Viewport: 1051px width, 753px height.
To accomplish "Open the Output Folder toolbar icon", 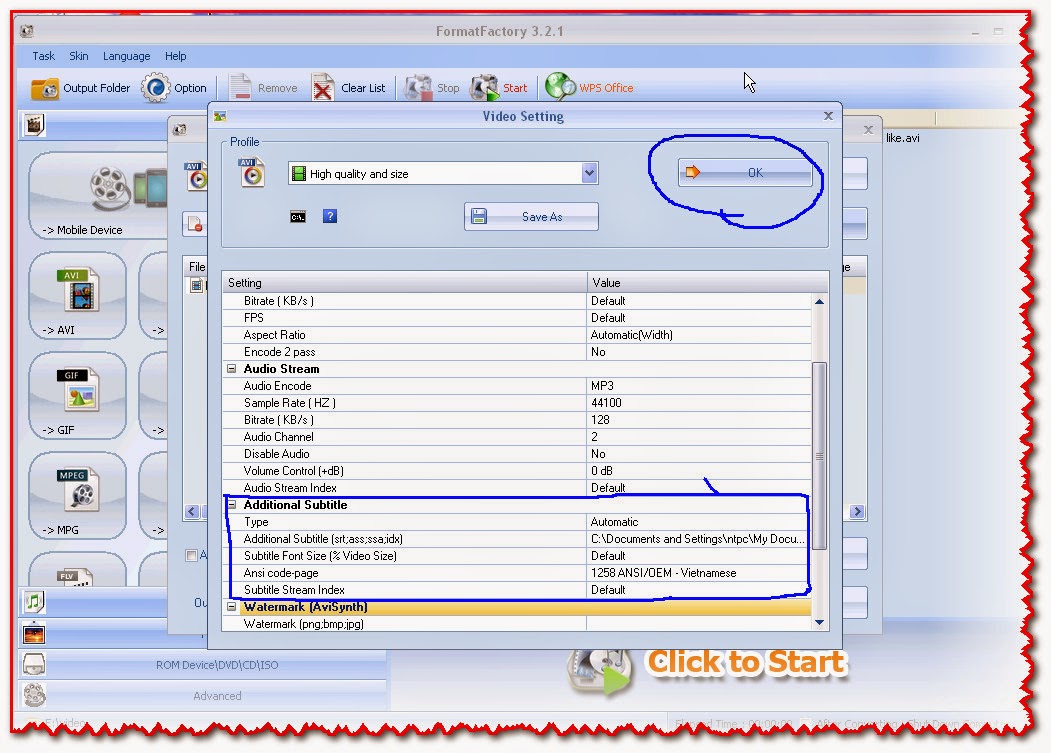I will [45, 89].
